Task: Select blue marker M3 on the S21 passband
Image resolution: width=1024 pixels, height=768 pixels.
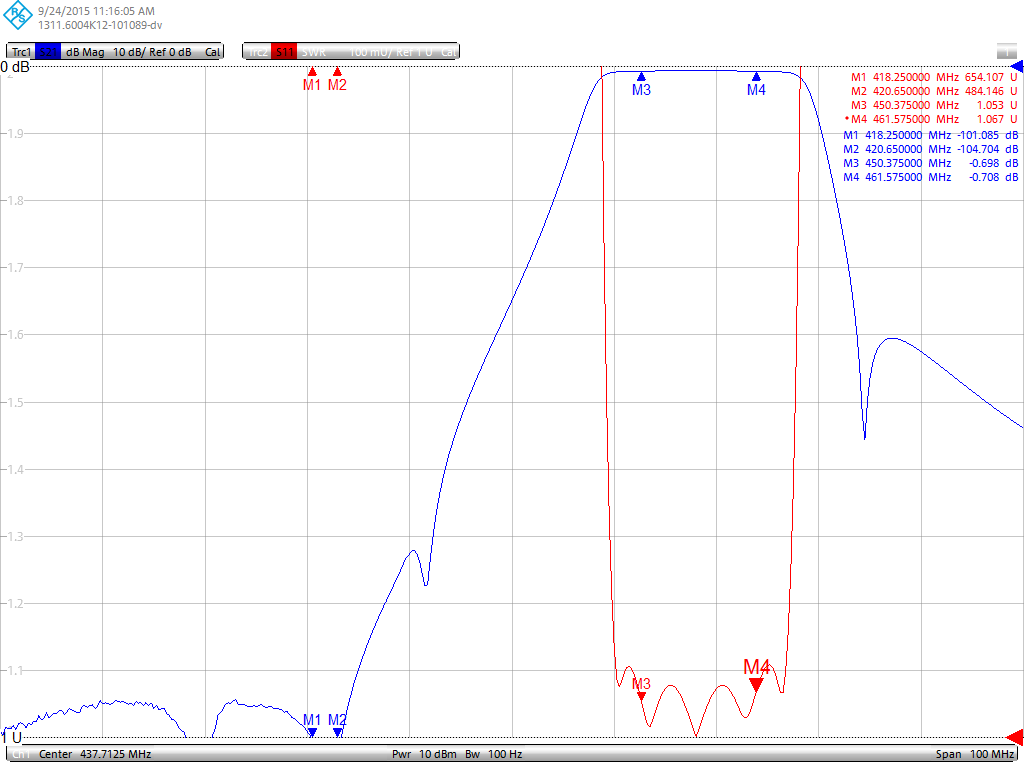Action: 641,76
